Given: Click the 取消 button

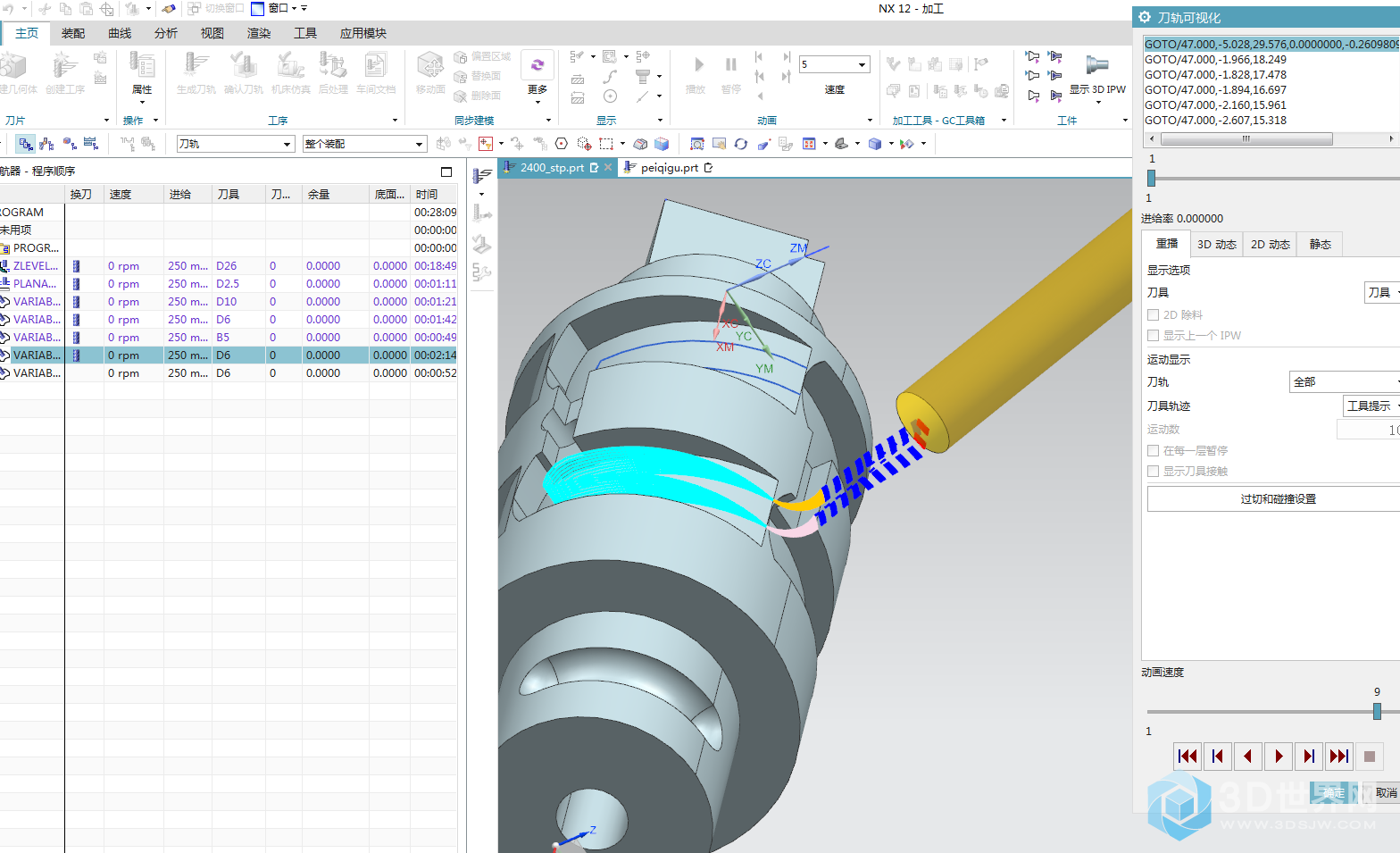Looking at the screenshot, I should [x=1386, y=793].
